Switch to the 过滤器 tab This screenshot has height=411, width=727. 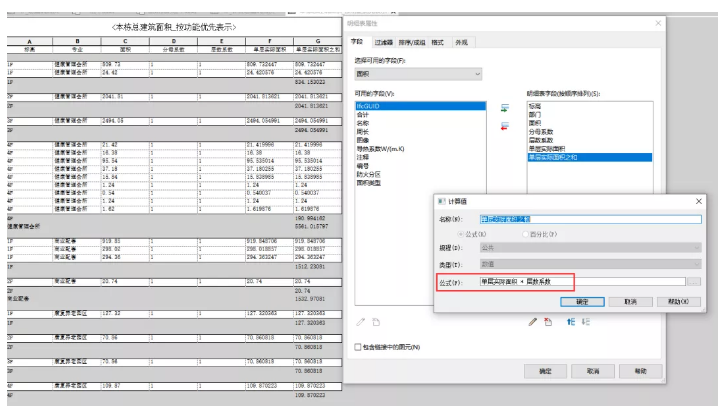point(383,42)
